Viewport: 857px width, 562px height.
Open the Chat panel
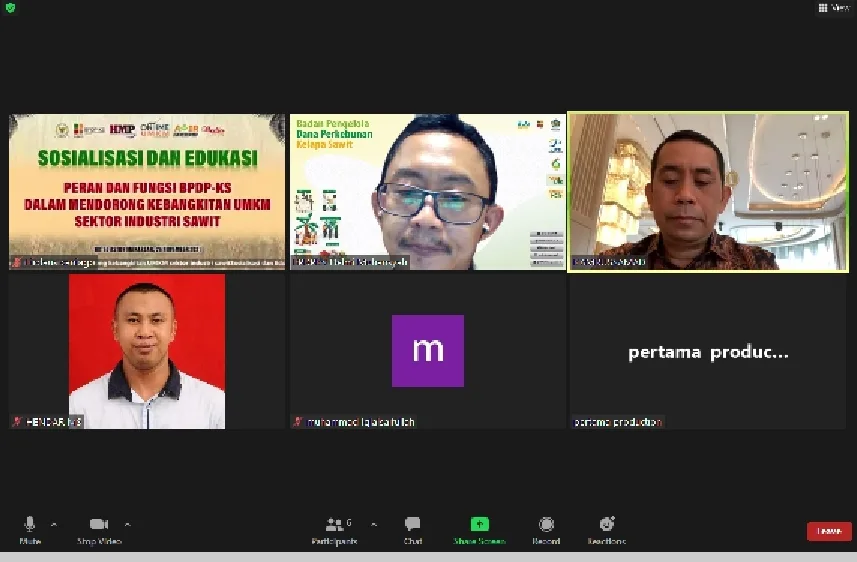[413, 530]
